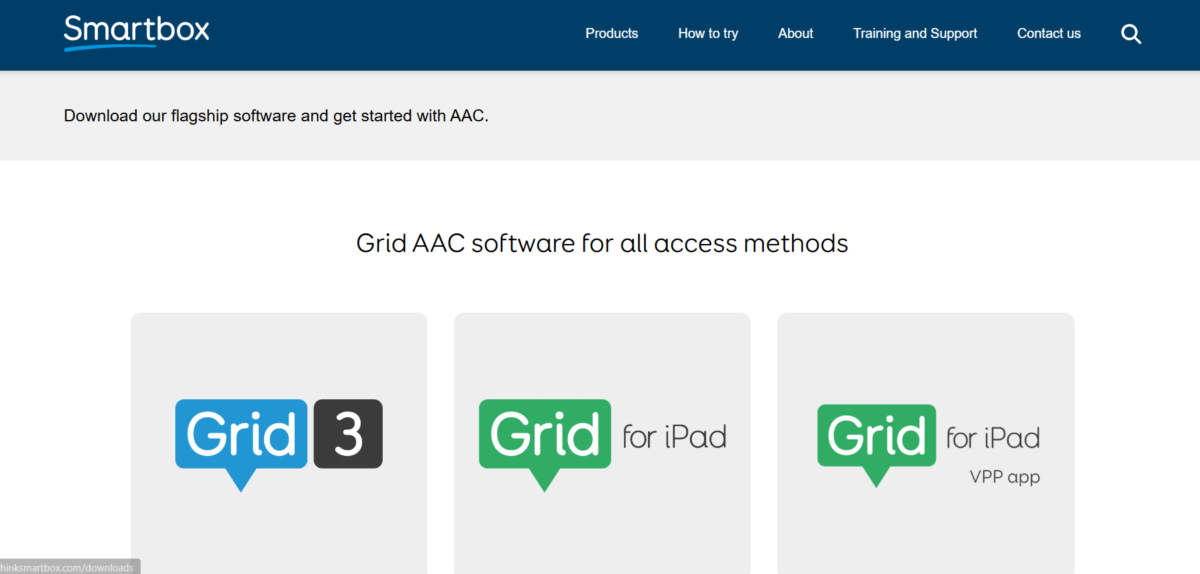Click the dark number 3 badge
Screen dimensions: 1200x574
348,434
